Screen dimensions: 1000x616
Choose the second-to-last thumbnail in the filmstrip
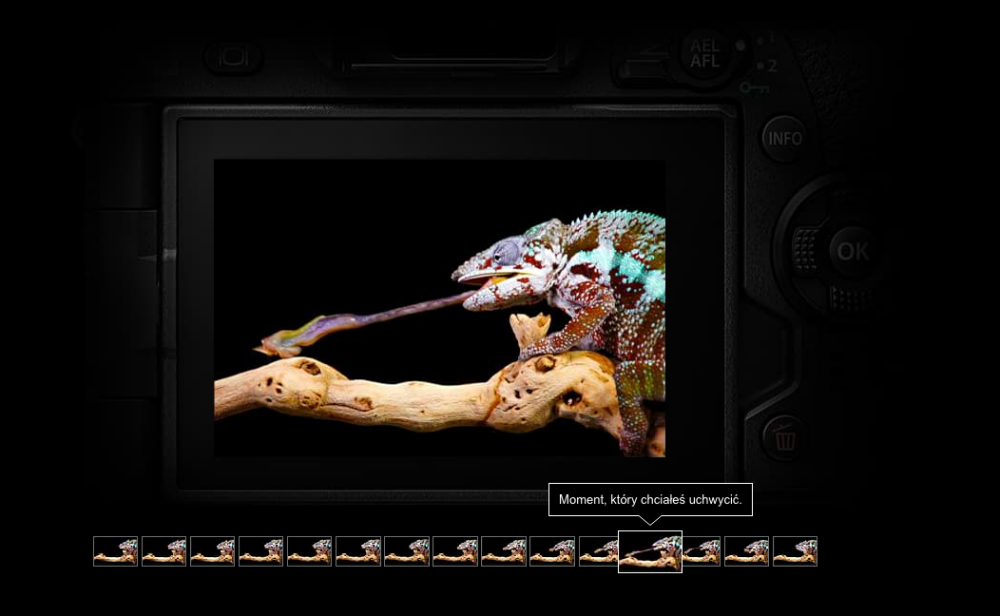747,552
